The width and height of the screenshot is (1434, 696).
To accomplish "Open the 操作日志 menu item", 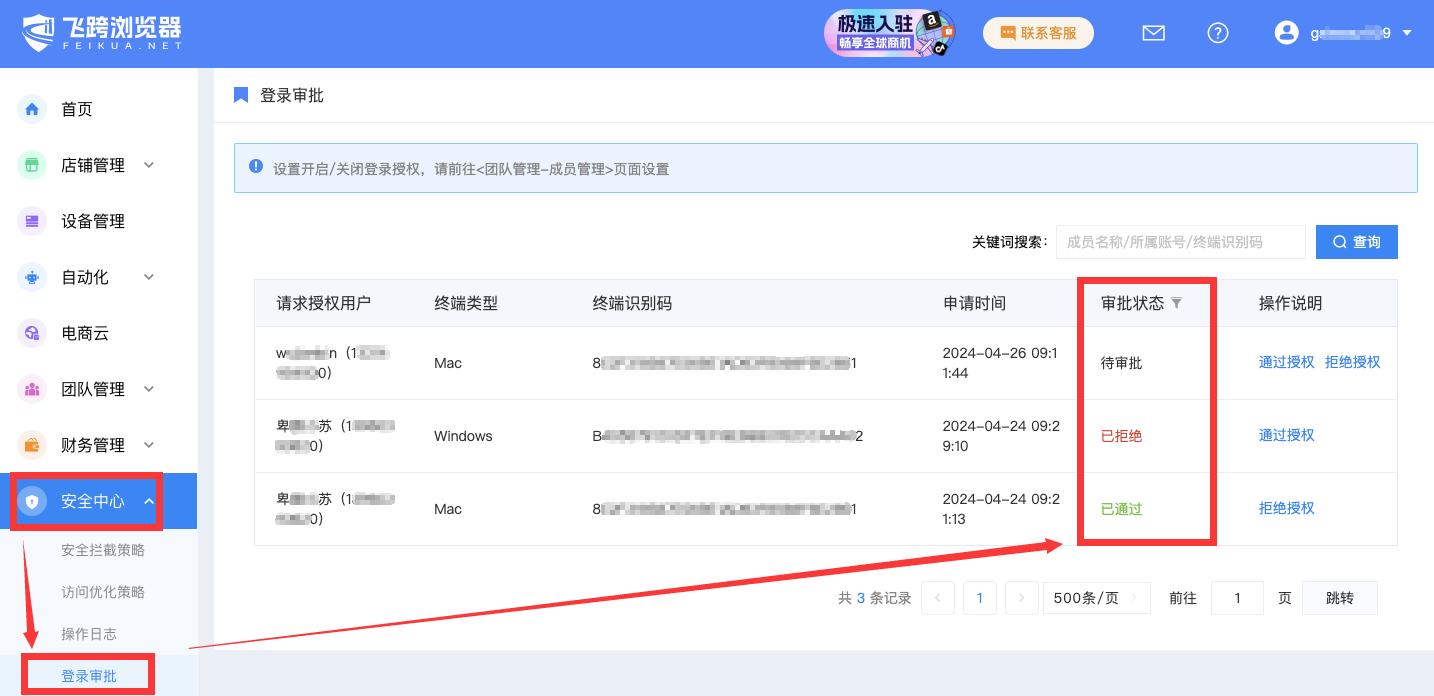I will (89, 634).
